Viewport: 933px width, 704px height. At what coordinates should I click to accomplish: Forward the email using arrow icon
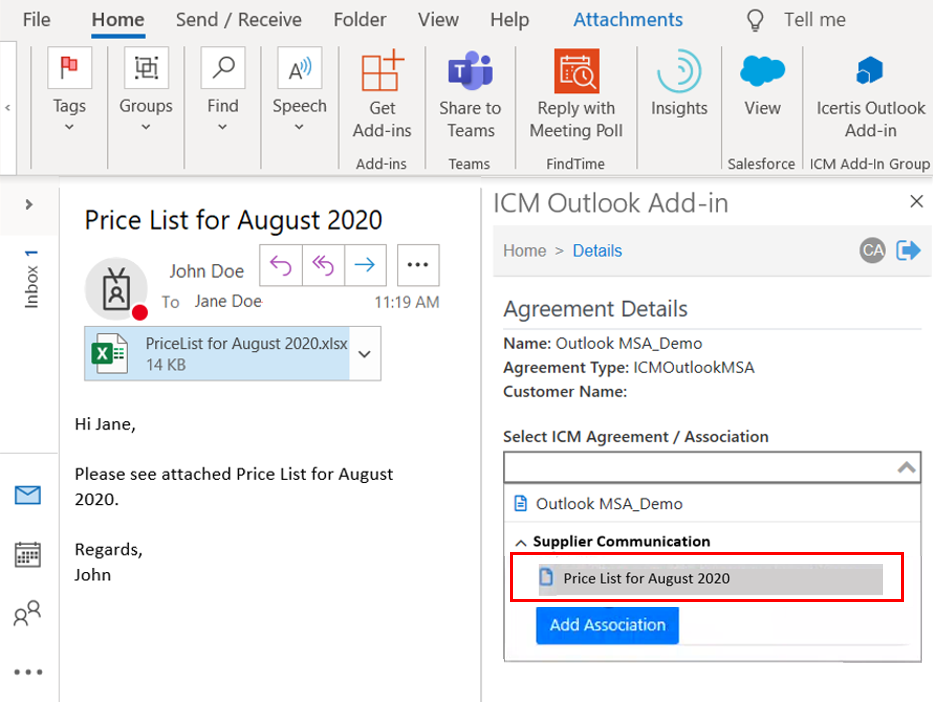point(365,265)
